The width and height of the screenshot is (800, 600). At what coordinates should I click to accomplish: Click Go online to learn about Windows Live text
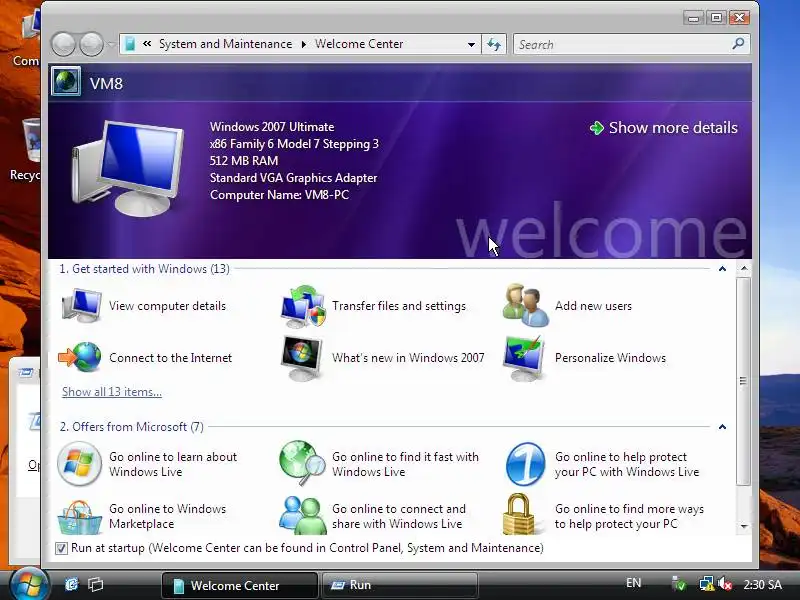tap(173, 464)
